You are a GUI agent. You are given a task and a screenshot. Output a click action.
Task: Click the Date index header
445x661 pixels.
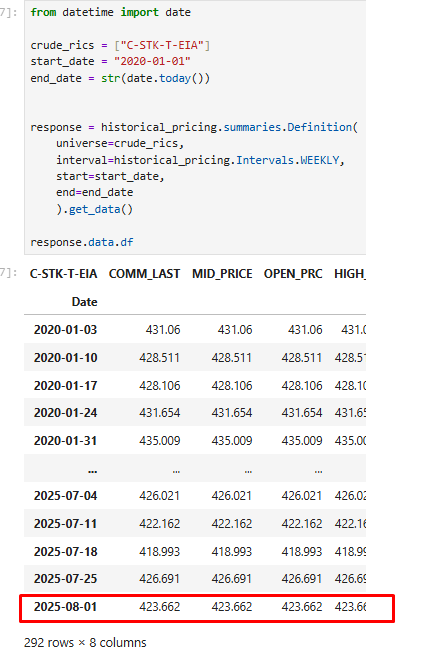84,302
